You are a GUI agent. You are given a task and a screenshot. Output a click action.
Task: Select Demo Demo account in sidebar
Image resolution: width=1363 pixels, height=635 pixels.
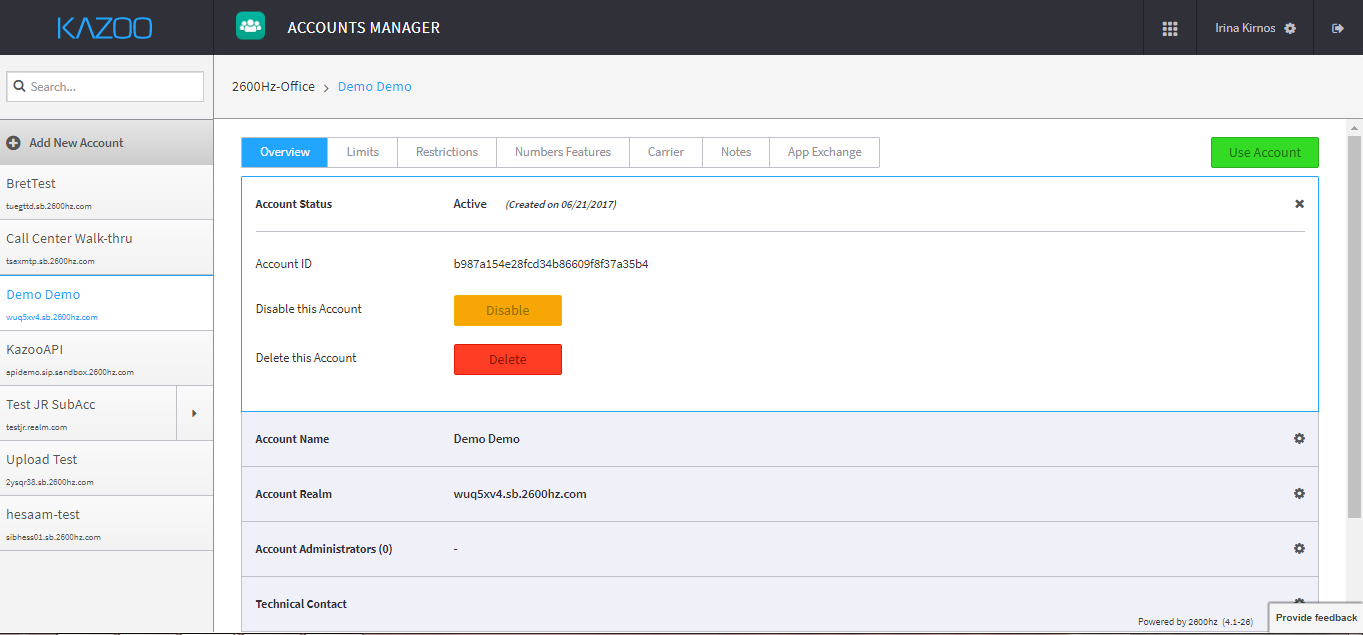(106, 303)
